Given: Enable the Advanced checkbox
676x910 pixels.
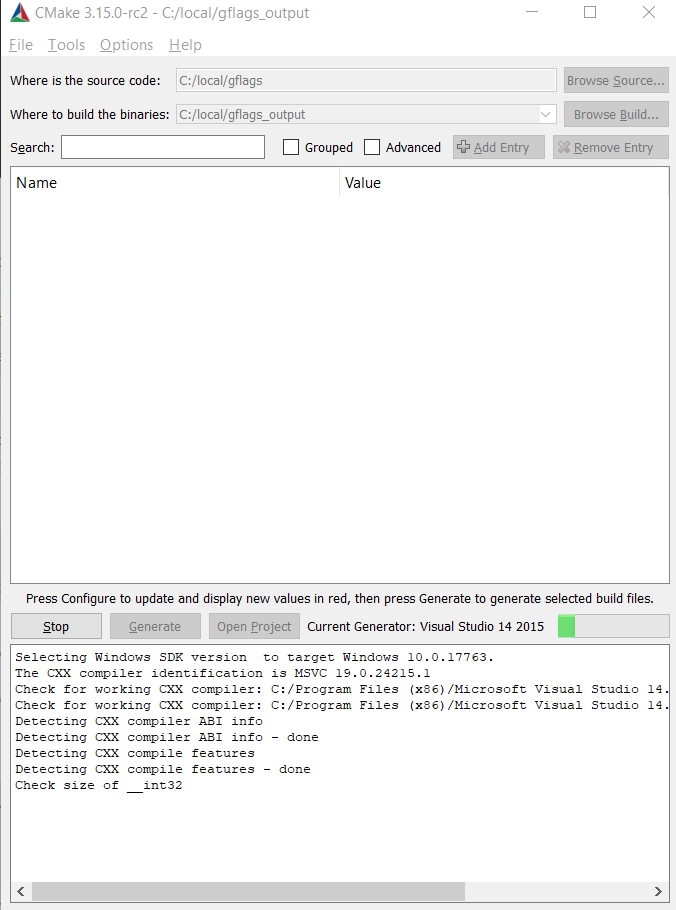Looking at the screenshot, I should point(372,147).
